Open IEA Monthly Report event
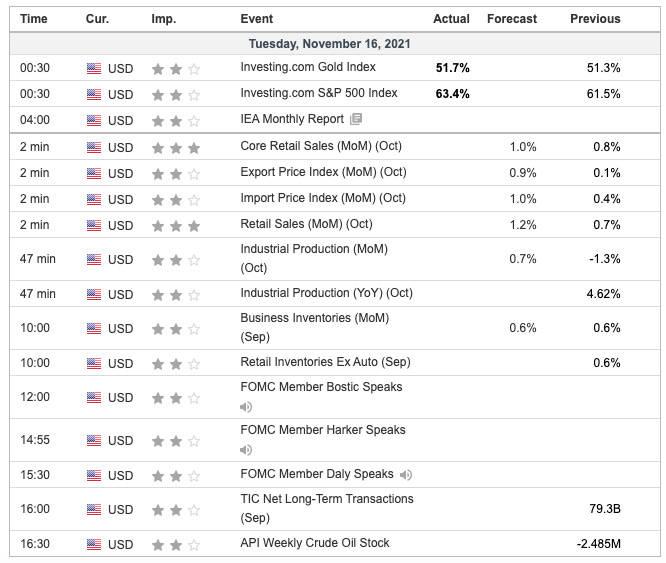This screenshot has height=563, width=666. click(292, 119)
